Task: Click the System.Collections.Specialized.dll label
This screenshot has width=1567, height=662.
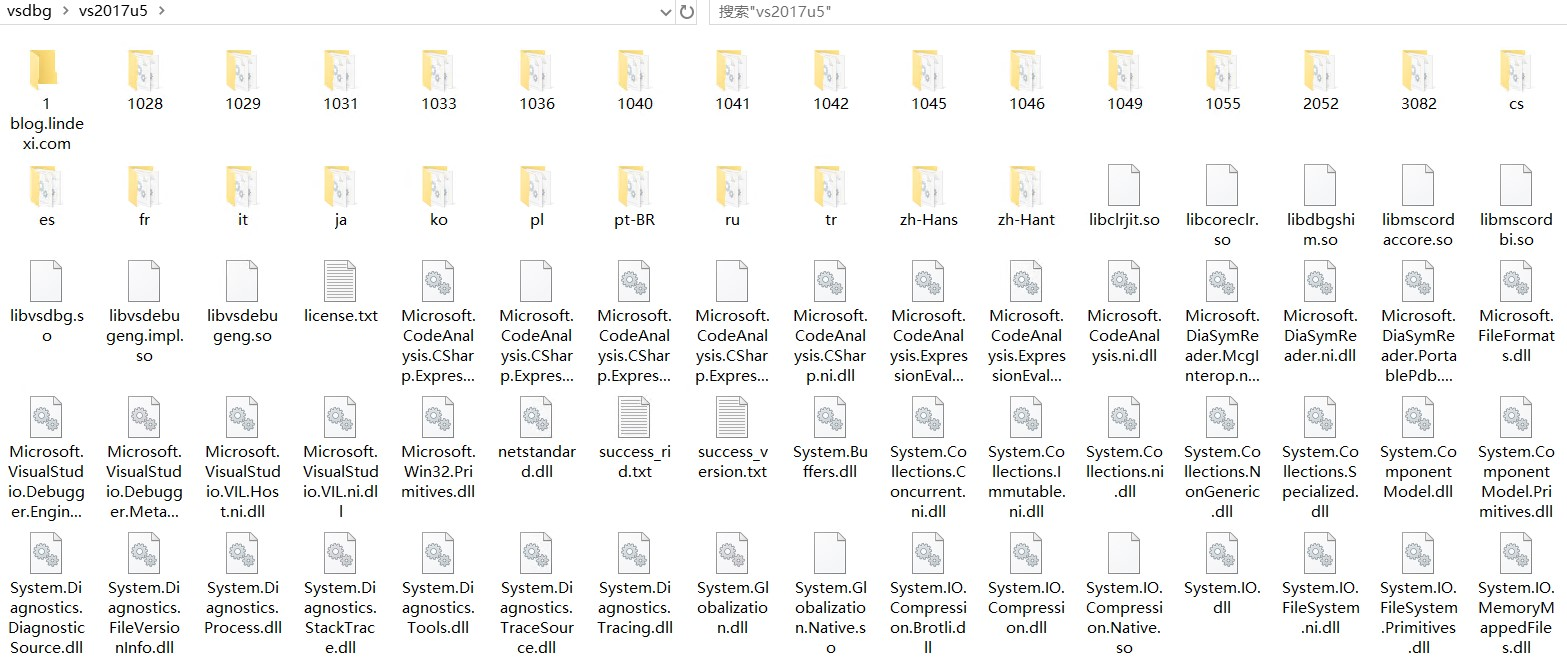Action: (x=1321, y=482)
